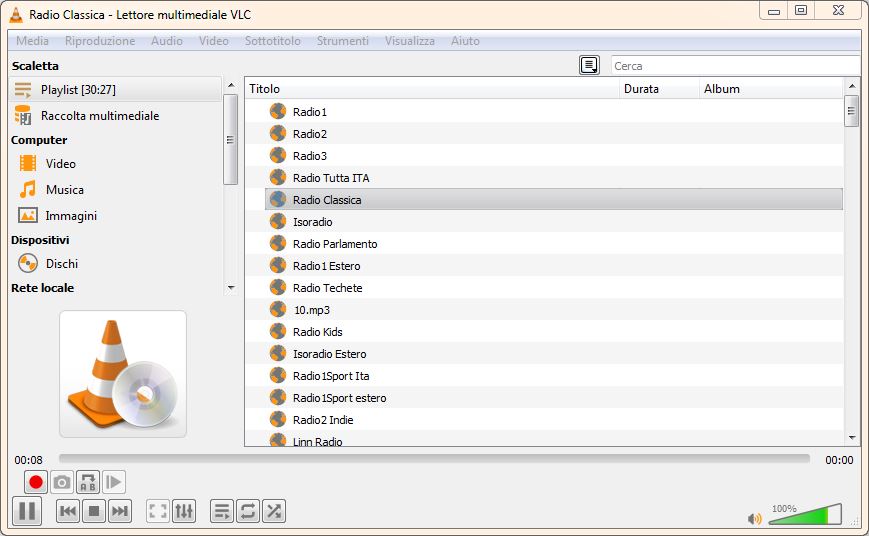The width and height of the screenshot is (869, 536).
Task: Select Radio Kids entry
Action: pos(554,331)
